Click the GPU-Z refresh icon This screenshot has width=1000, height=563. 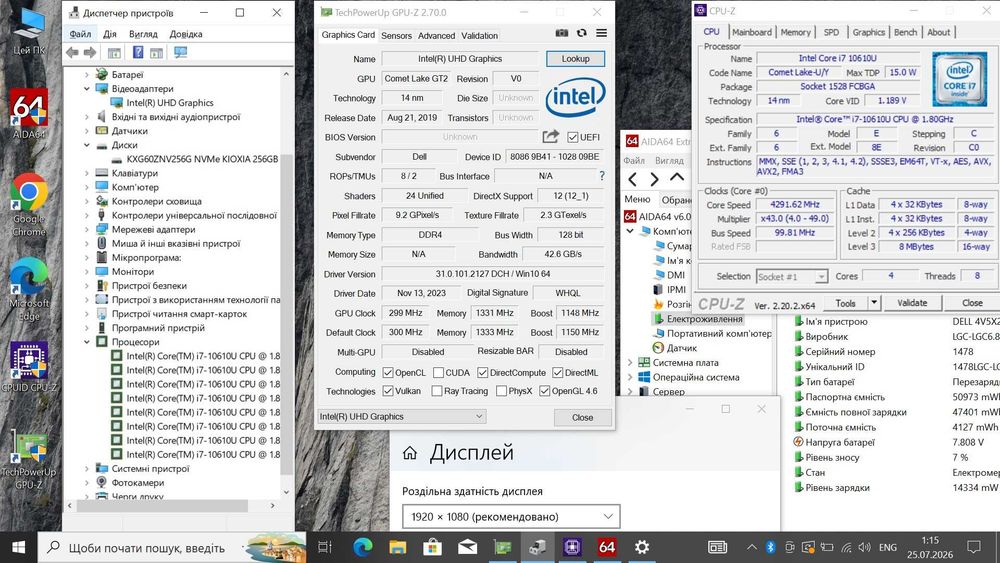[x=582, y=33]
